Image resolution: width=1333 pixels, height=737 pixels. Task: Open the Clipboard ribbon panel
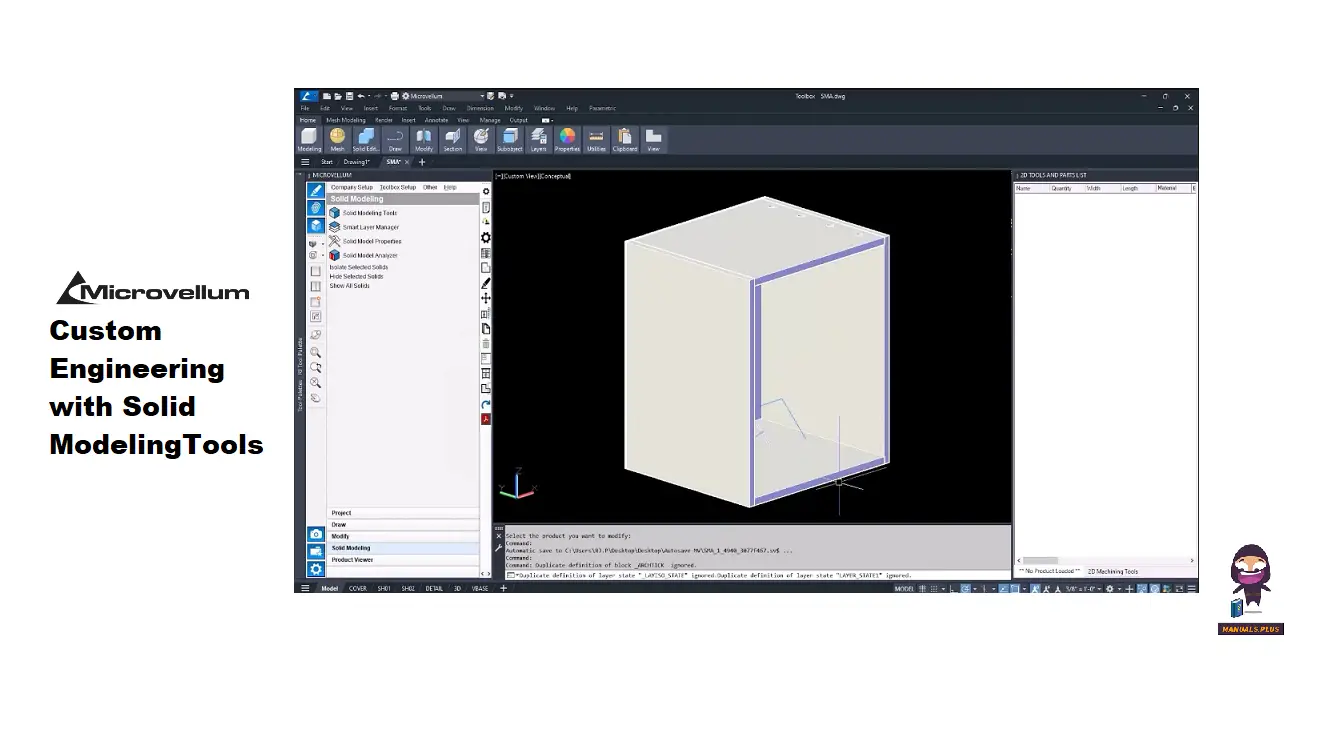[625, 140]
